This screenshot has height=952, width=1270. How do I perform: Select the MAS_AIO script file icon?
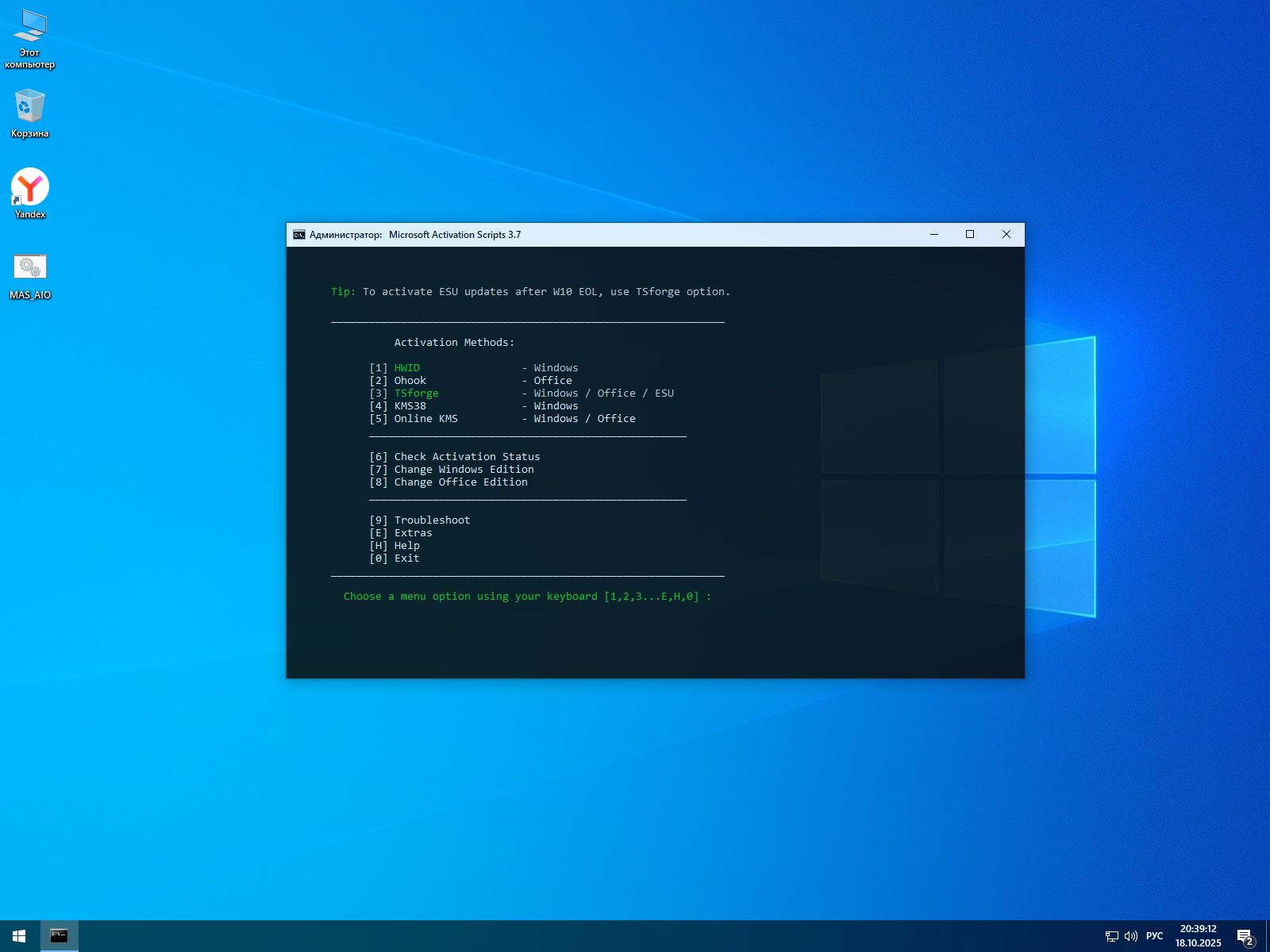(x=30, y=267)
